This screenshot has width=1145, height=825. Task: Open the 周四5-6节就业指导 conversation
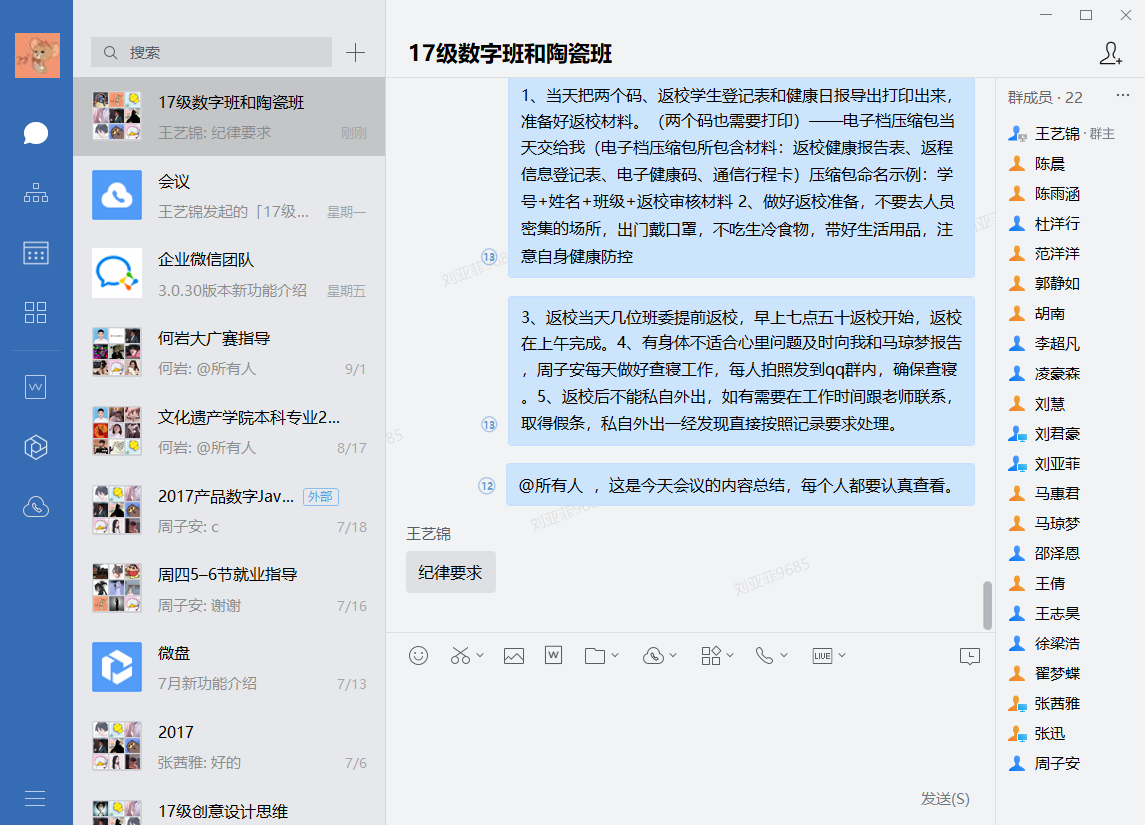pos(229,590)
